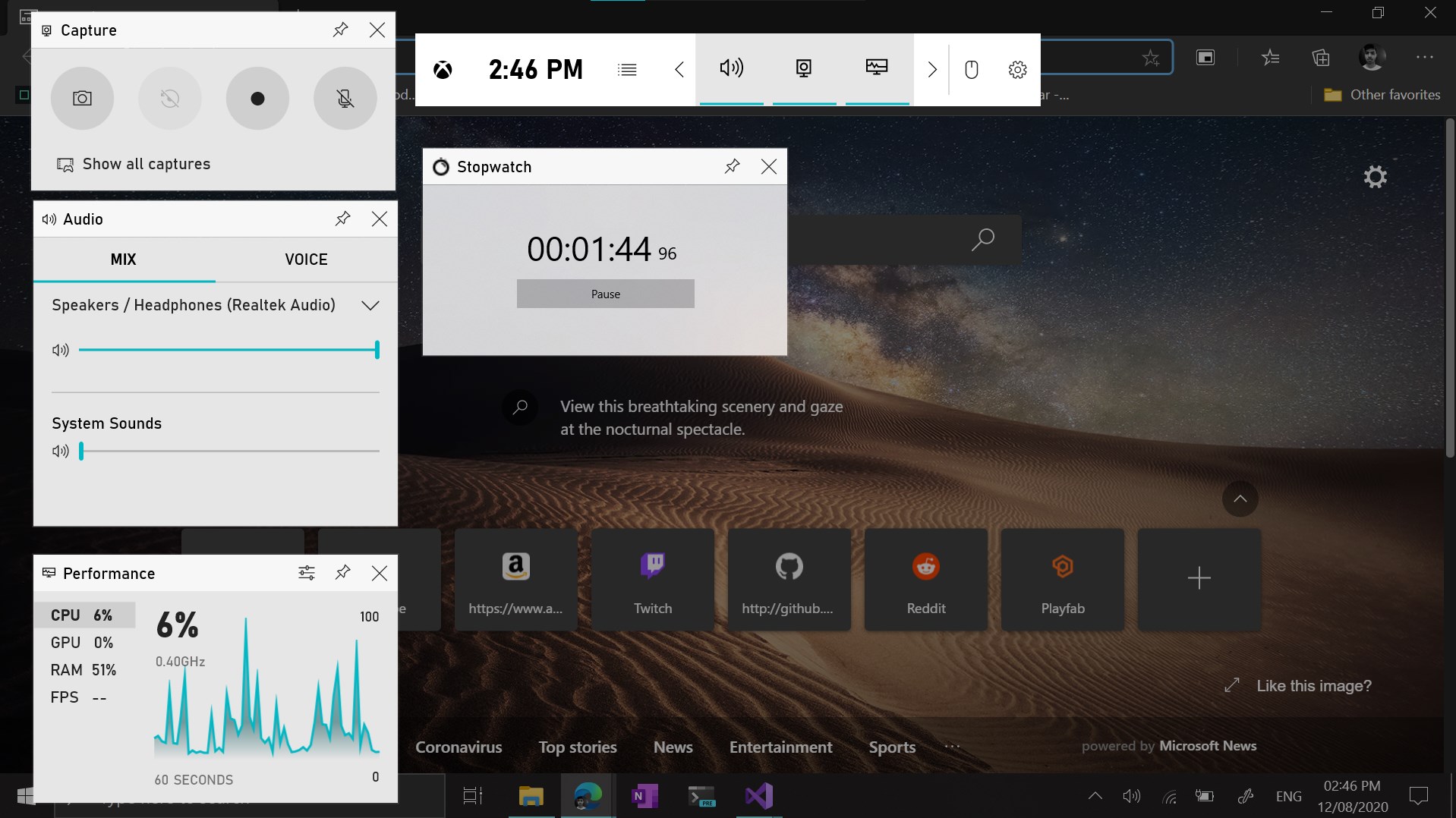Open Visual Studio from the taskbar
Image resolution: width=1456 pixels, height=818 pixels.
coord(759,796)
